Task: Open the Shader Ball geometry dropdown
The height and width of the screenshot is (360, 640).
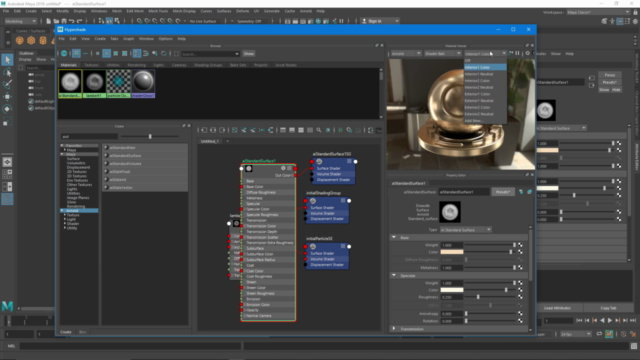Action: click(443, 53)
